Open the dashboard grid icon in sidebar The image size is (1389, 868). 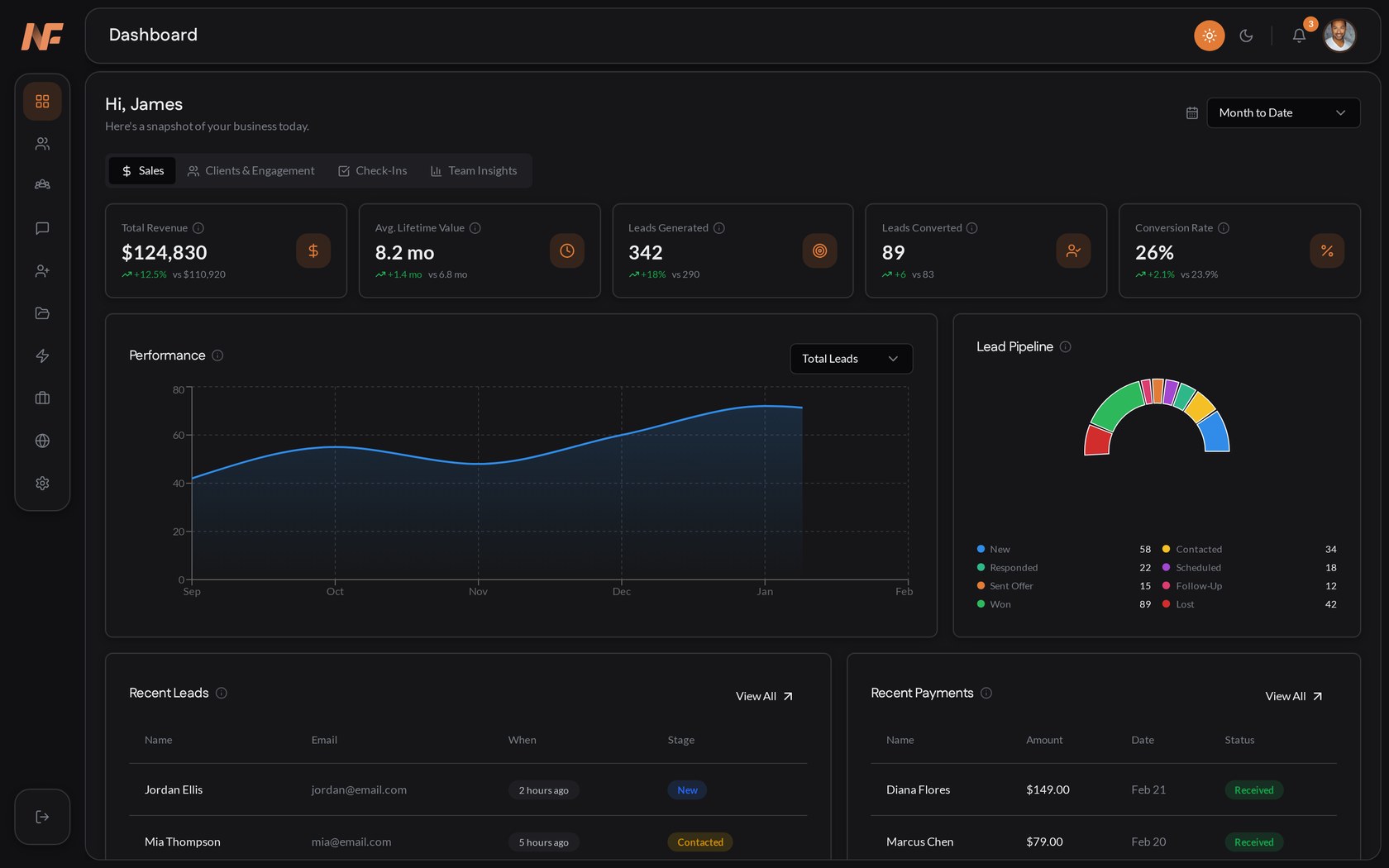pos(42,101)
